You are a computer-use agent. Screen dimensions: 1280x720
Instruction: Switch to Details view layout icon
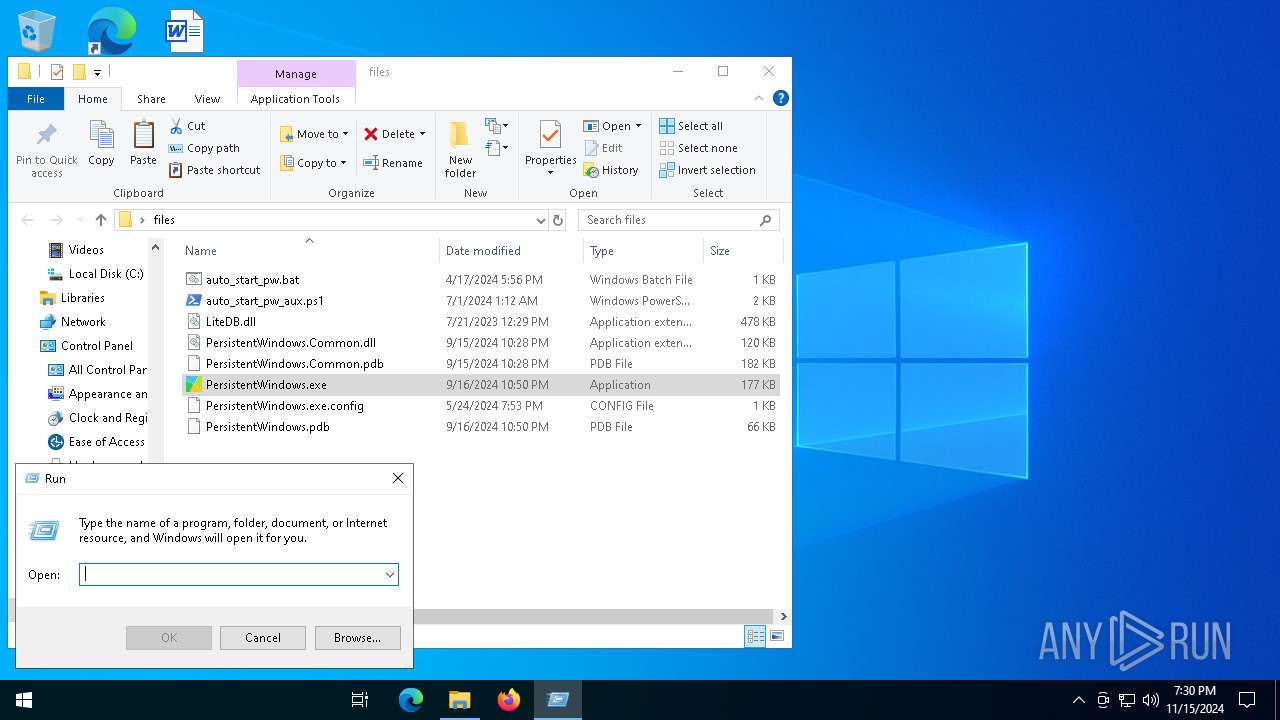point(756,636)
